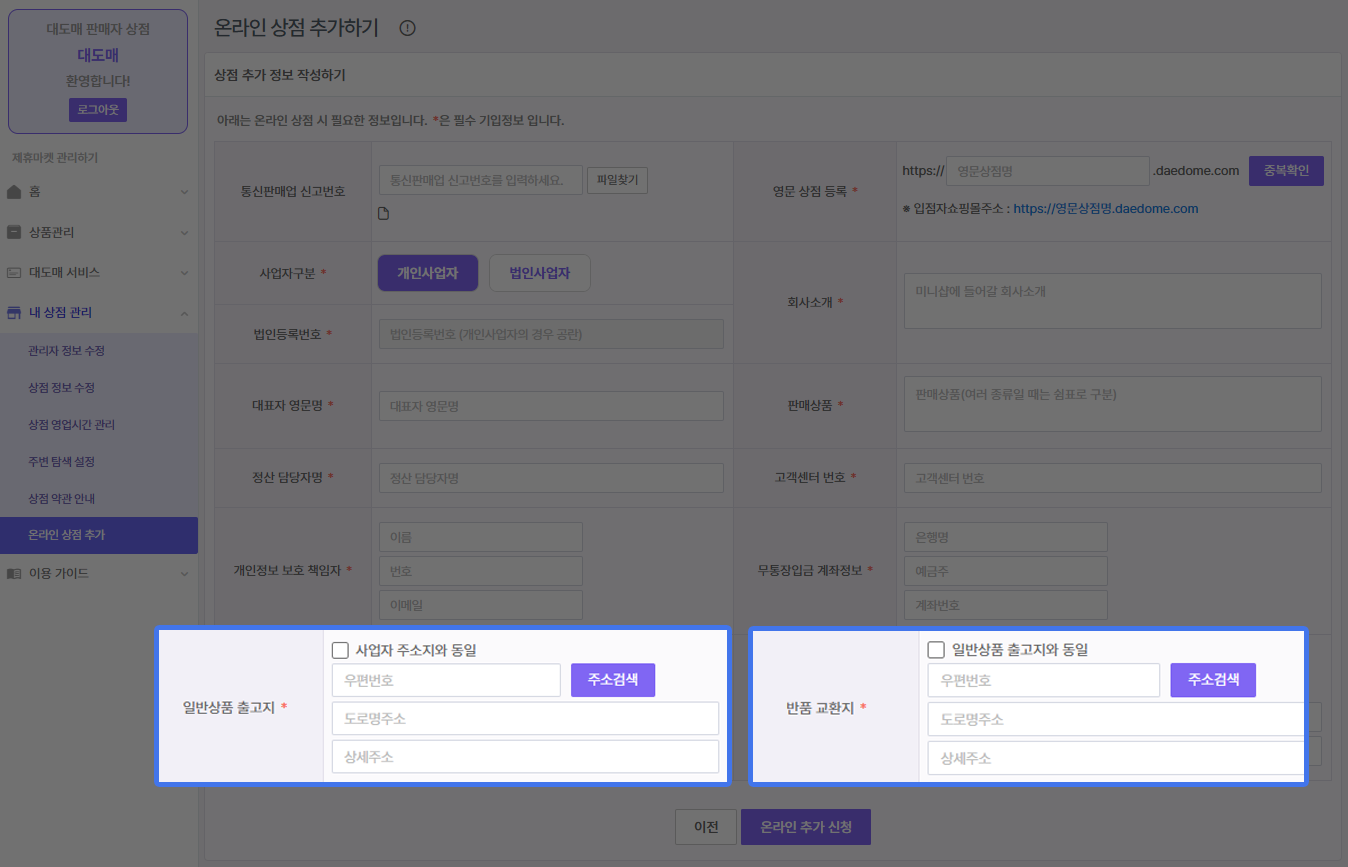Expand the 홈 menu chevron
Screen dimensions: 1348x867
[184, 191]
